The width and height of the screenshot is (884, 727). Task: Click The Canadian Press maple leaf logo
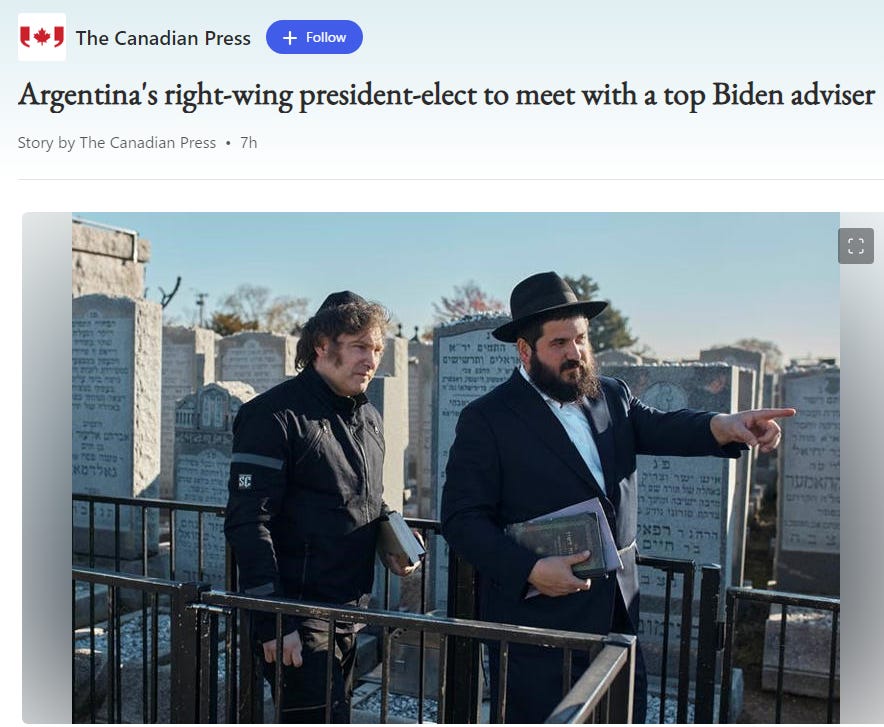tap(42, 37)
